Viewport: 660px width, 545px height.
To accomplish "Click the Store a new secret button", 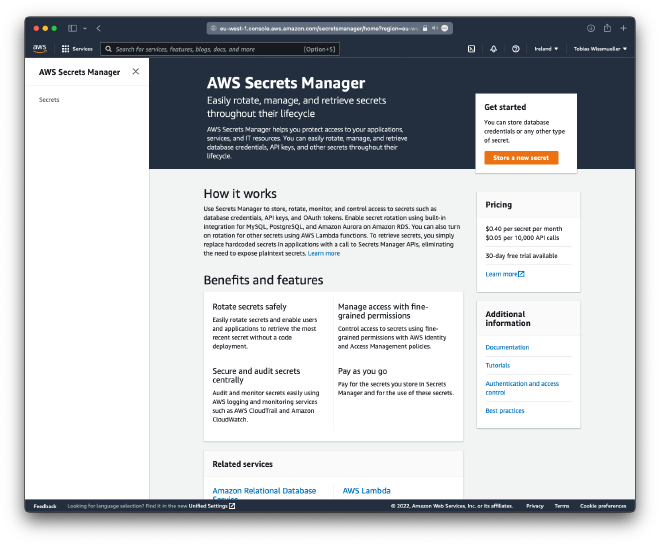I will (521, 158).
